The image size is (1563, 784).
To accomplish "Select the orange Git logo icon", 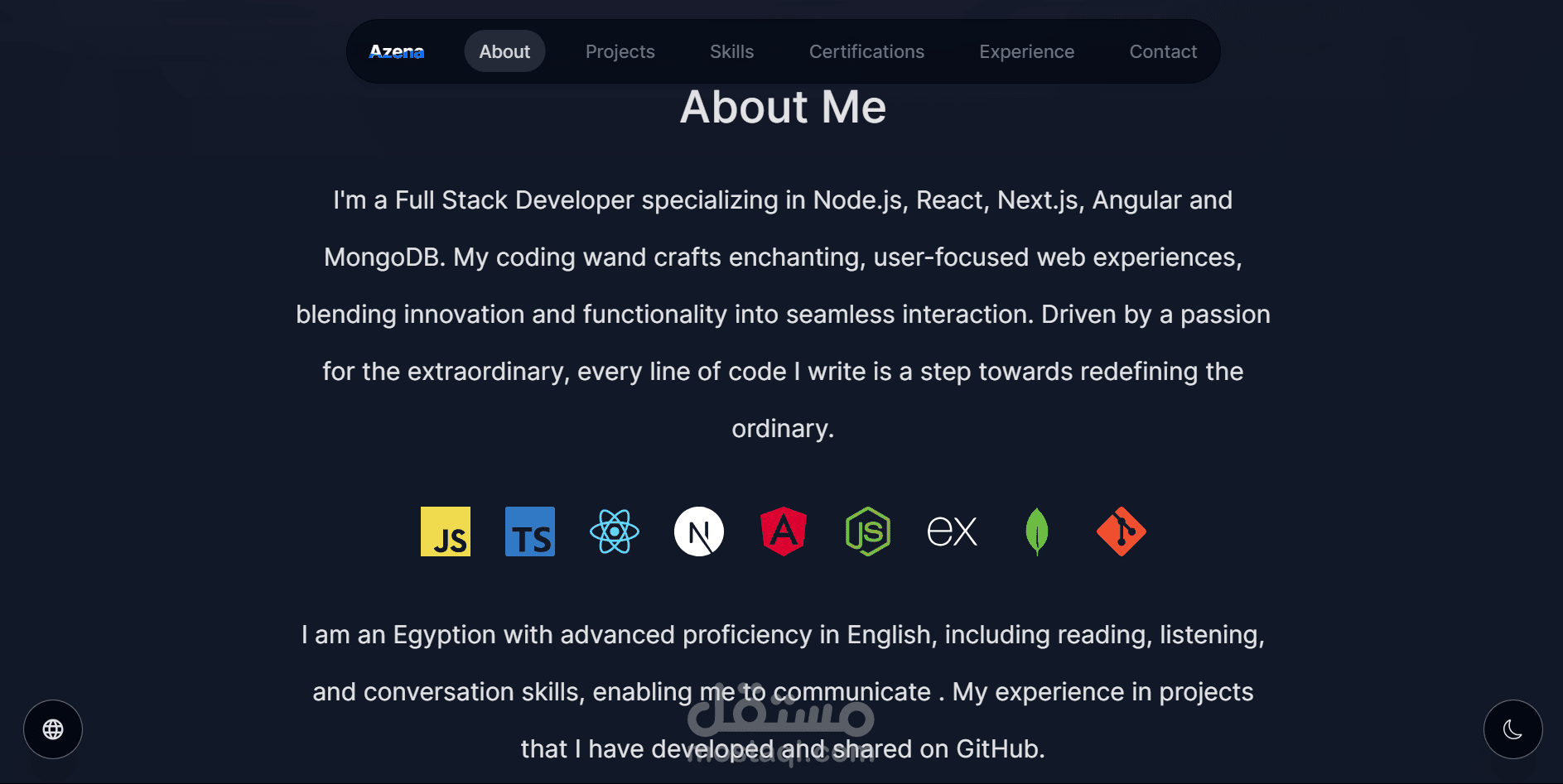I will (1122, 531).
